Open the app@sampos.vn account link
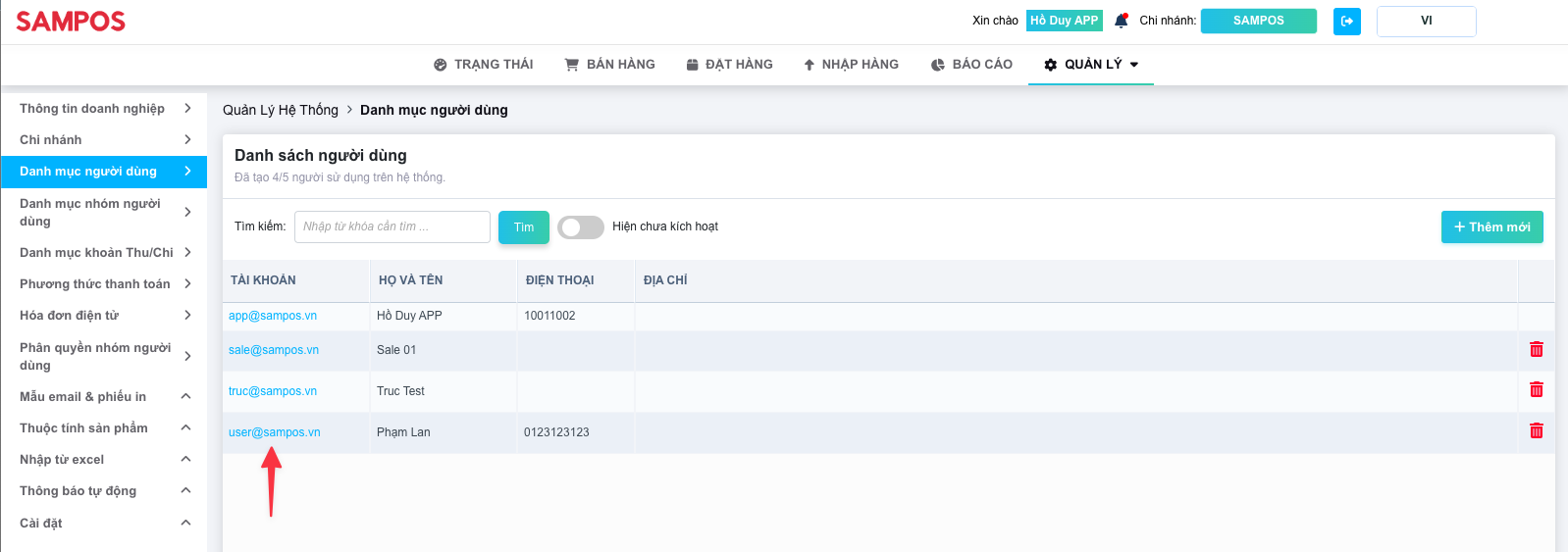The image size is (1568, 552). 273,316
